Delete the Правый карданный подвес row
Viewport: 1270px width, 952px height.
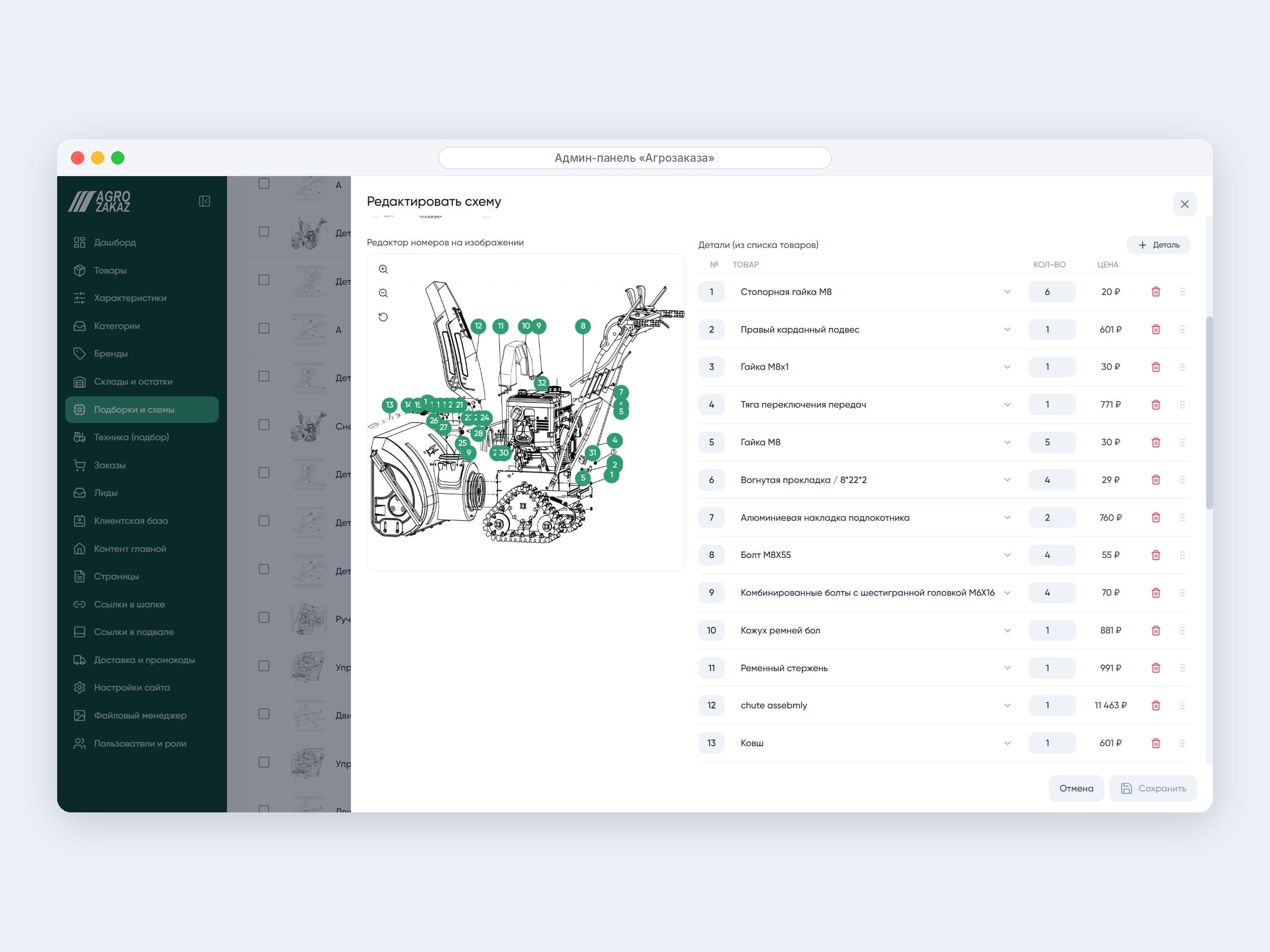click(x=1156, y=329)
